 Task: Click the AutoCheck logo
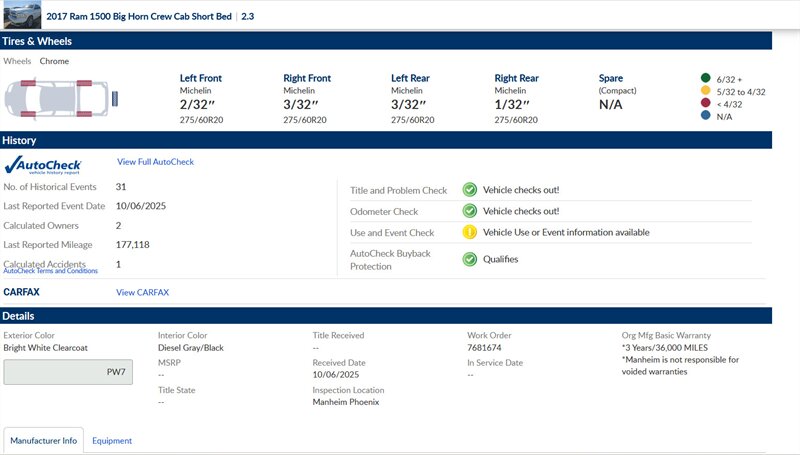point(43,164)
